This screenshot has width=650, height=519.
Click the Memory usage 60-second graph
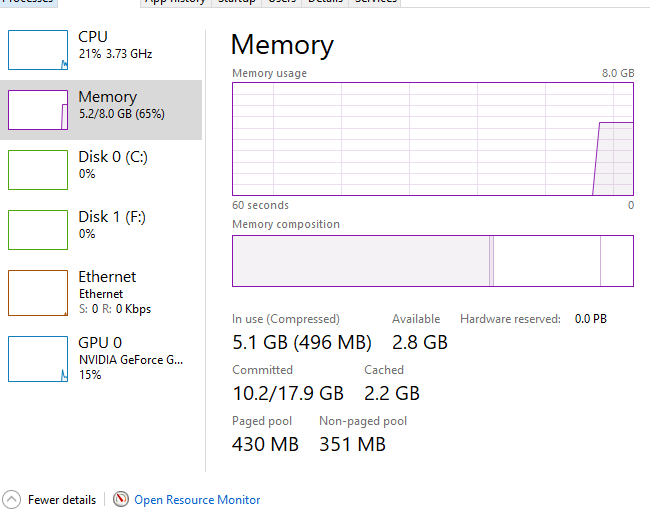coord(432,139)
